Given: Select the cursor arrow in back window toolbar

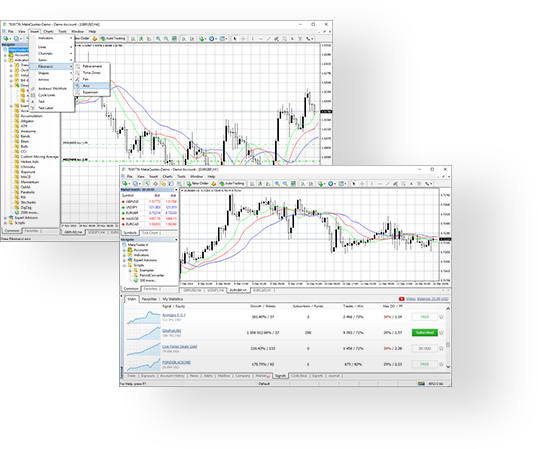Looking at the screenshot, I should (235, 39).
